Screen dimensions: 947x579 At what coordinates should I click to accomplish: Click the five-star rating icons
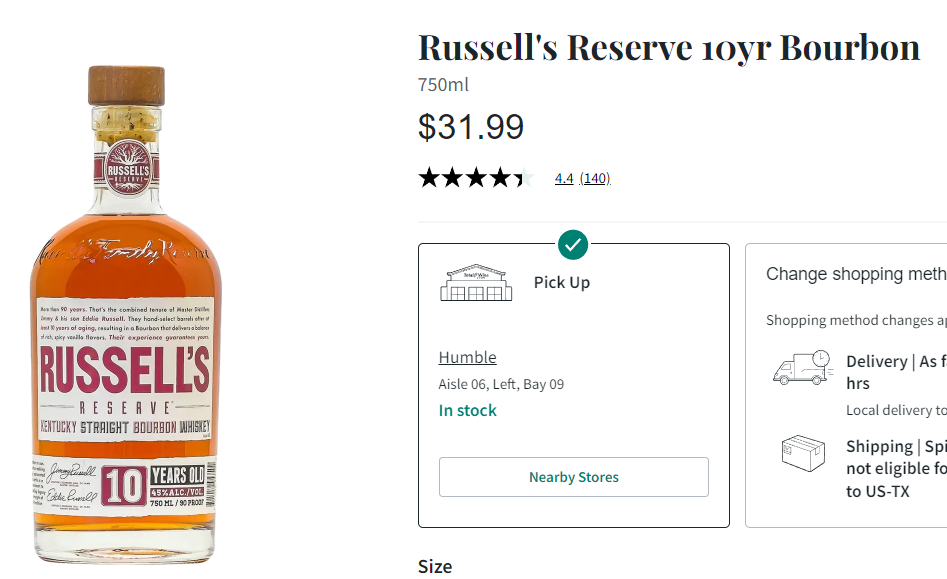[476, 178]
